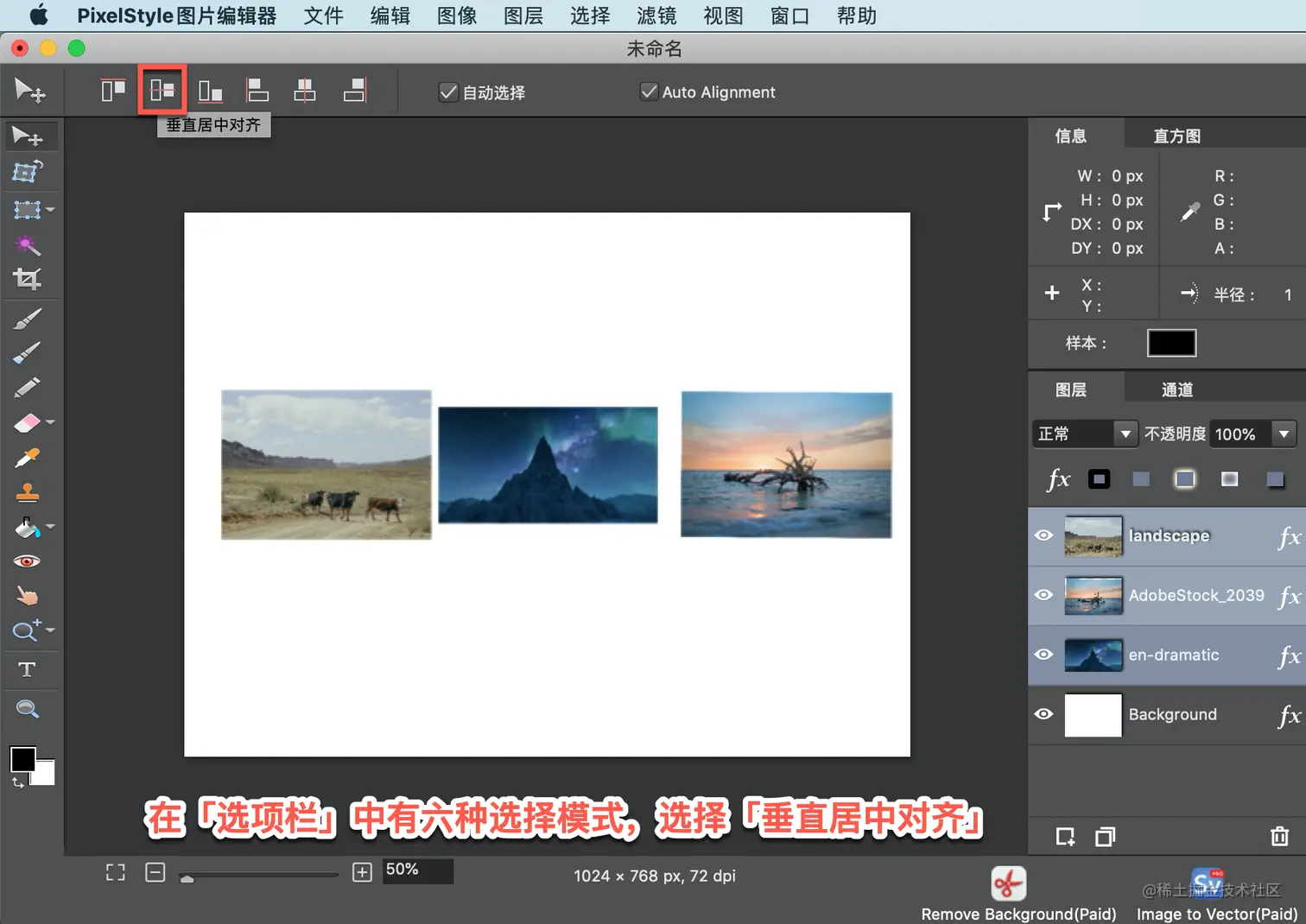The width and height of the screenshot is (1306, 924).
Task: Select the Clone Stamp tool
Action: [27, 492]
